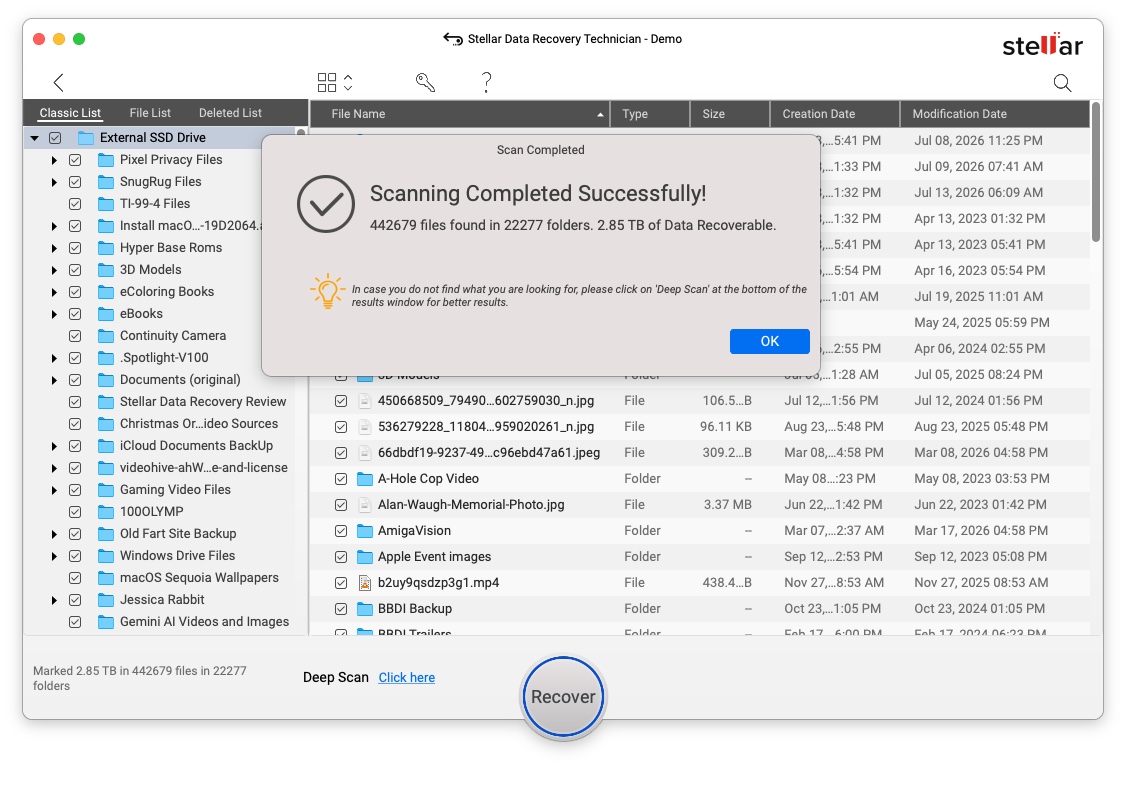Click the Apple Event images folder icon
Screen dimensions: 1126x786
pos(365,557)
